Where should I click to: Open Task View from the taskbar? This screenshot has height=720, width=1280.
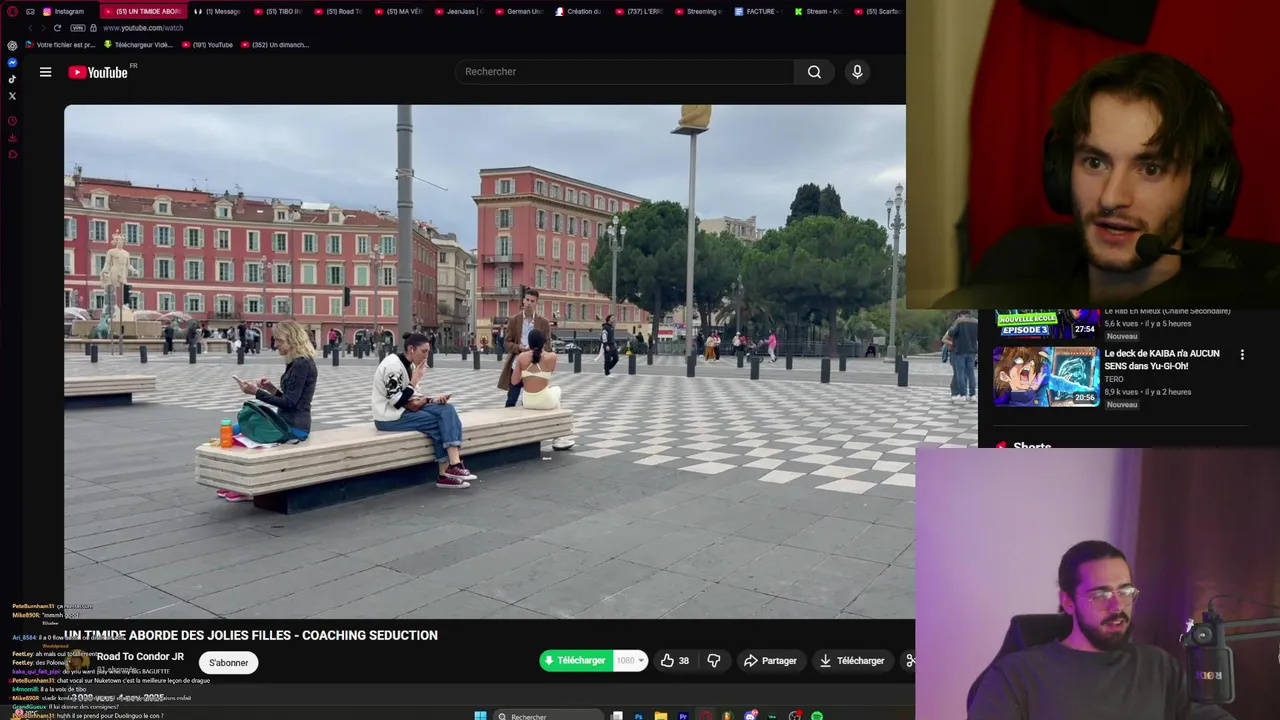pos(617,716)
